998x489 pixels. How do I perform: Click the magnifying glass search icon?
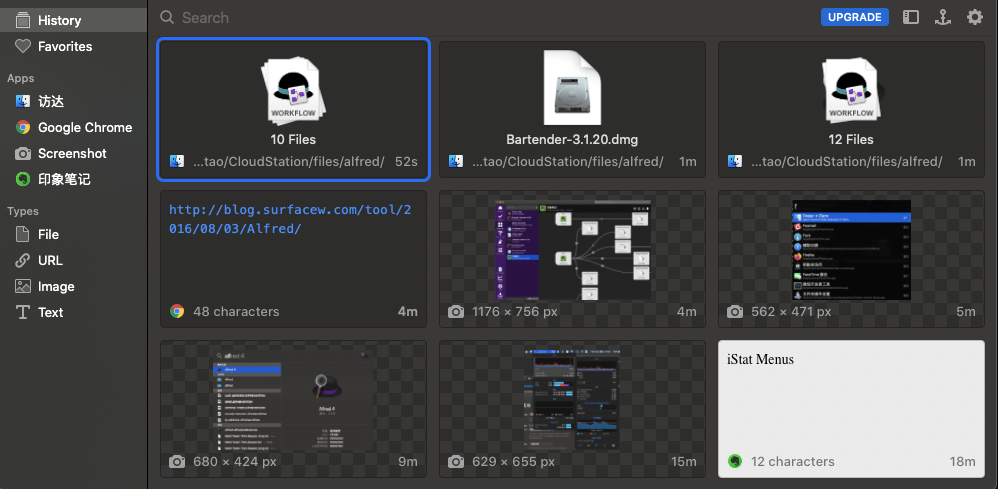point(167,17)
